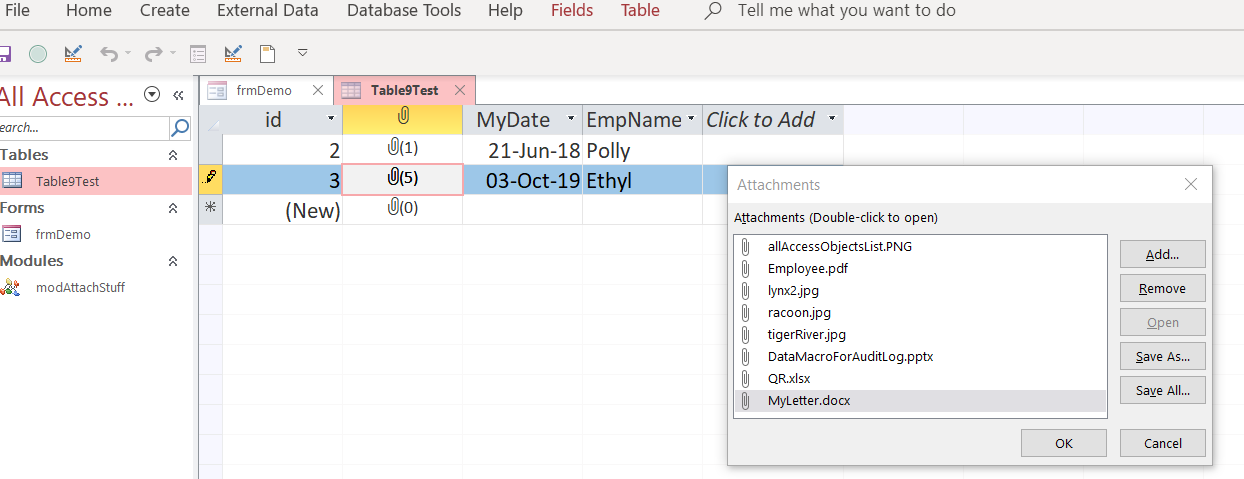The width and height of the screenshot is (1244, 479).
Task: Click the blank document icon in toolbar
Action: click(267, 53)
